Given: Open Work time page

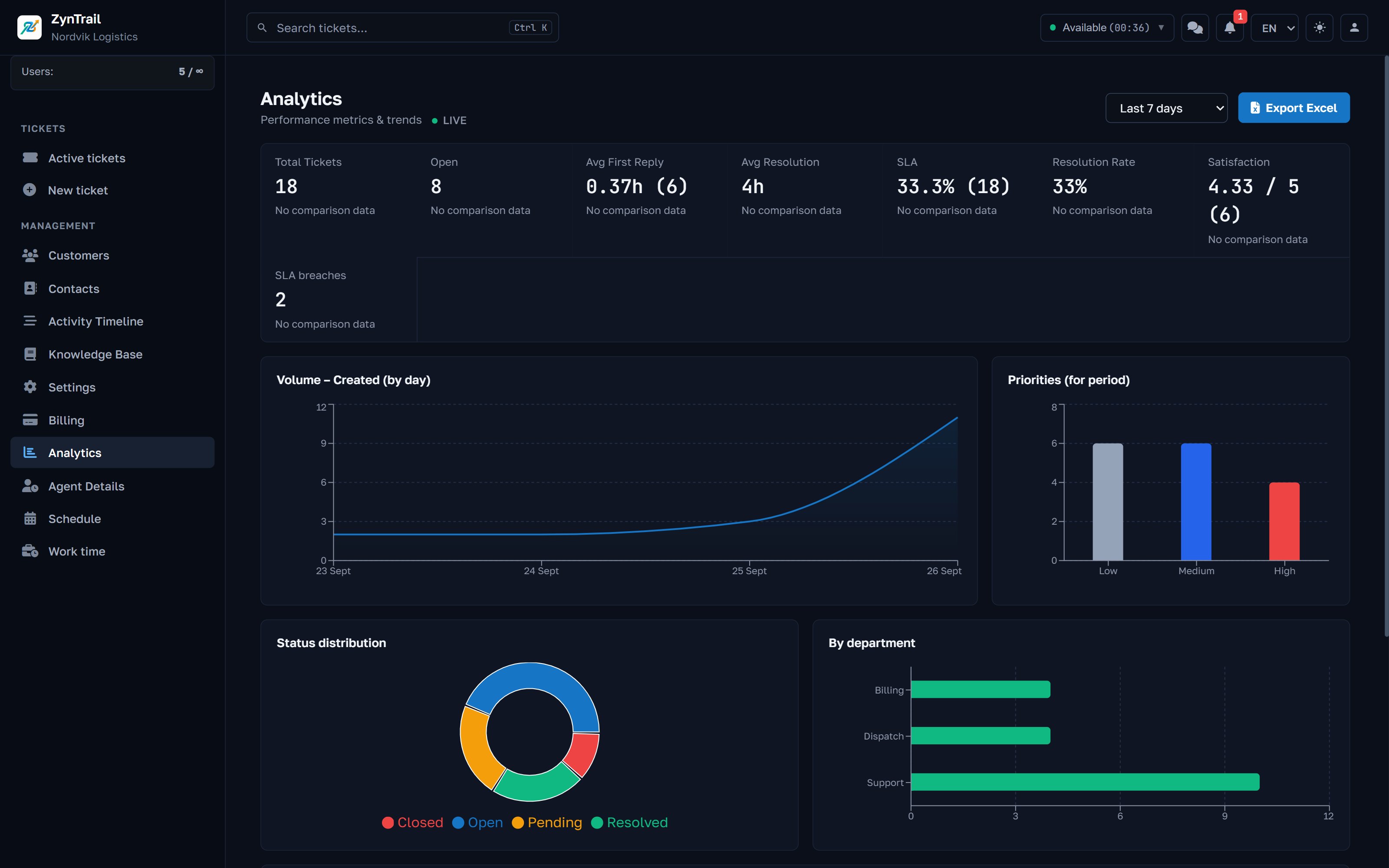Looking at the screenshot, I should coord(112,551).
